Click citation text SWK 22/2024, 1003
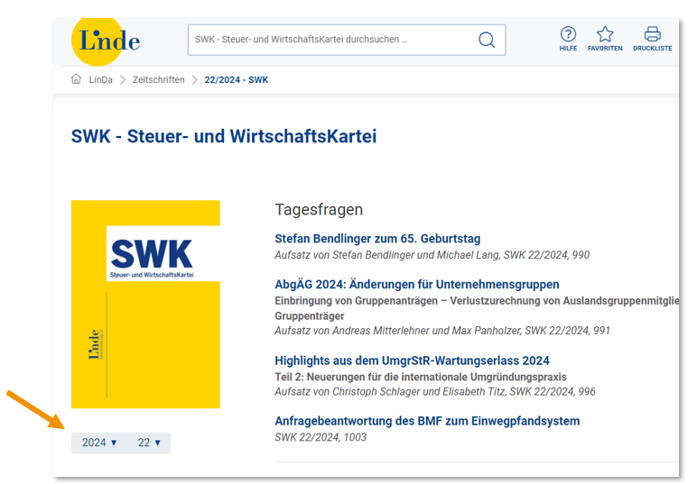 [320, 437]
